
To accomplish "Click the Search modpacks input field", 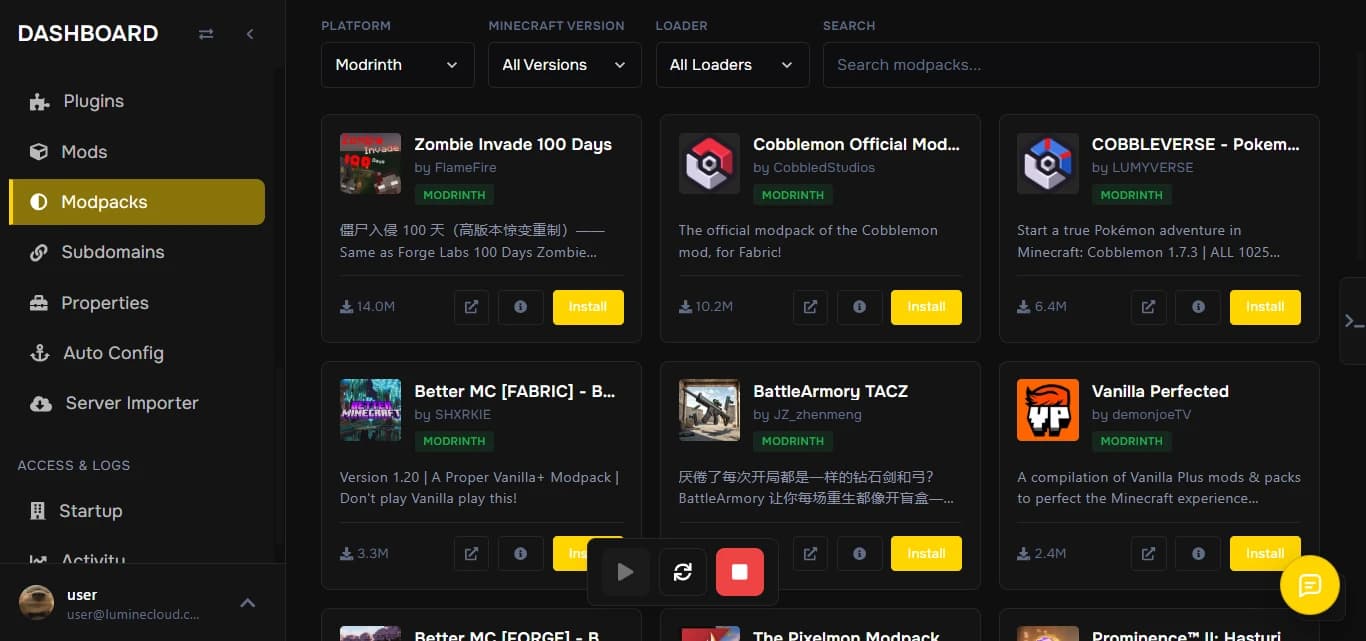I will click(1071, 65).
